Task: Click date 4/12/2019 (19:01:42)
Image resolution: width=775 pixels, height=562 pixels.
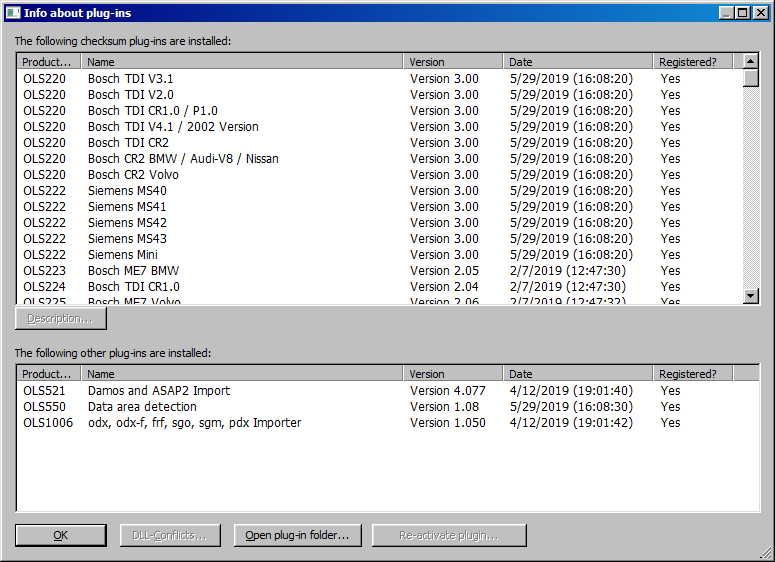Action: tap(571, 423)
